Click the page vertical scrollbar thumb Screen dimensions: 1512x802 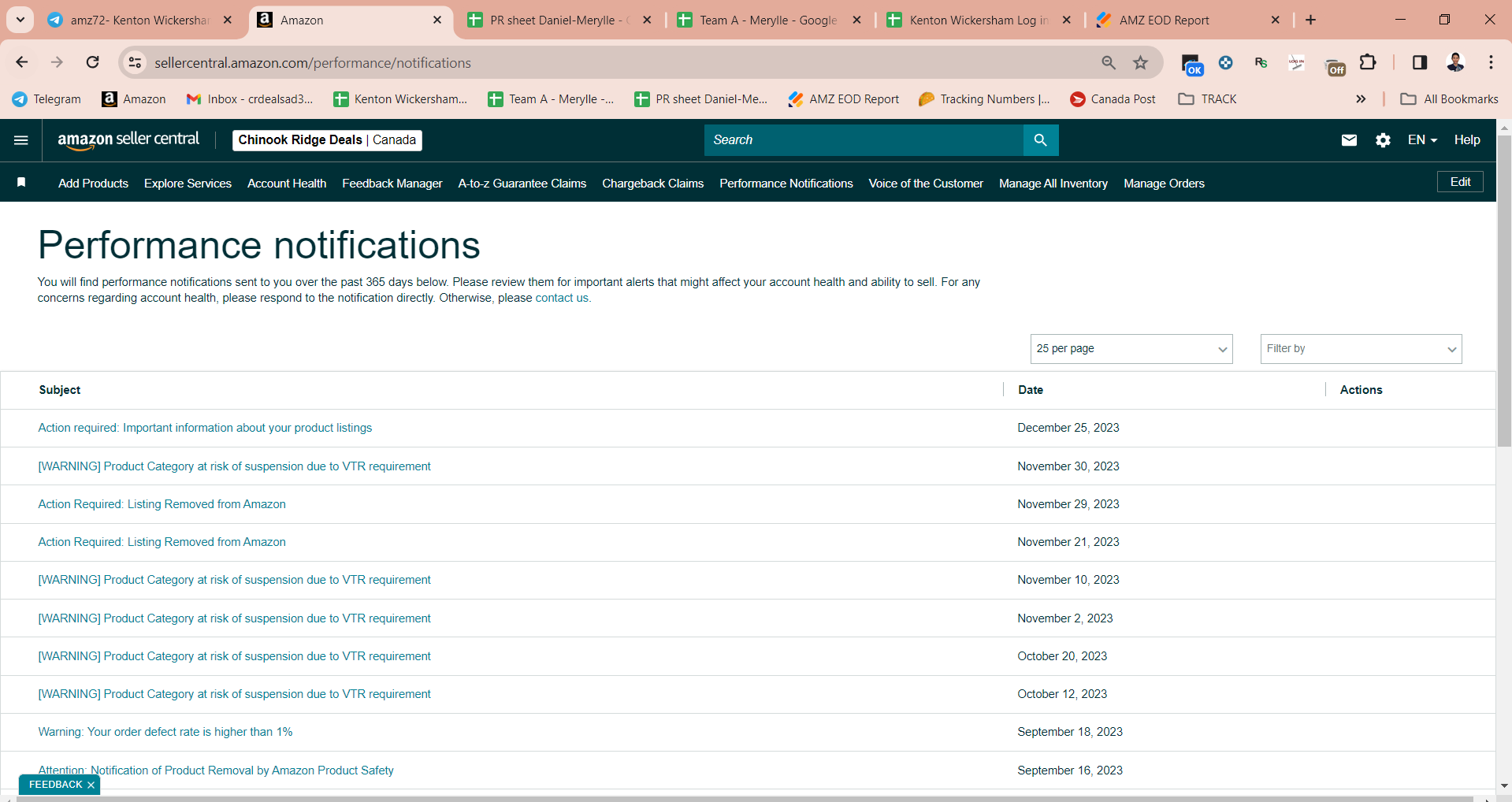(x=1504, y=291)
